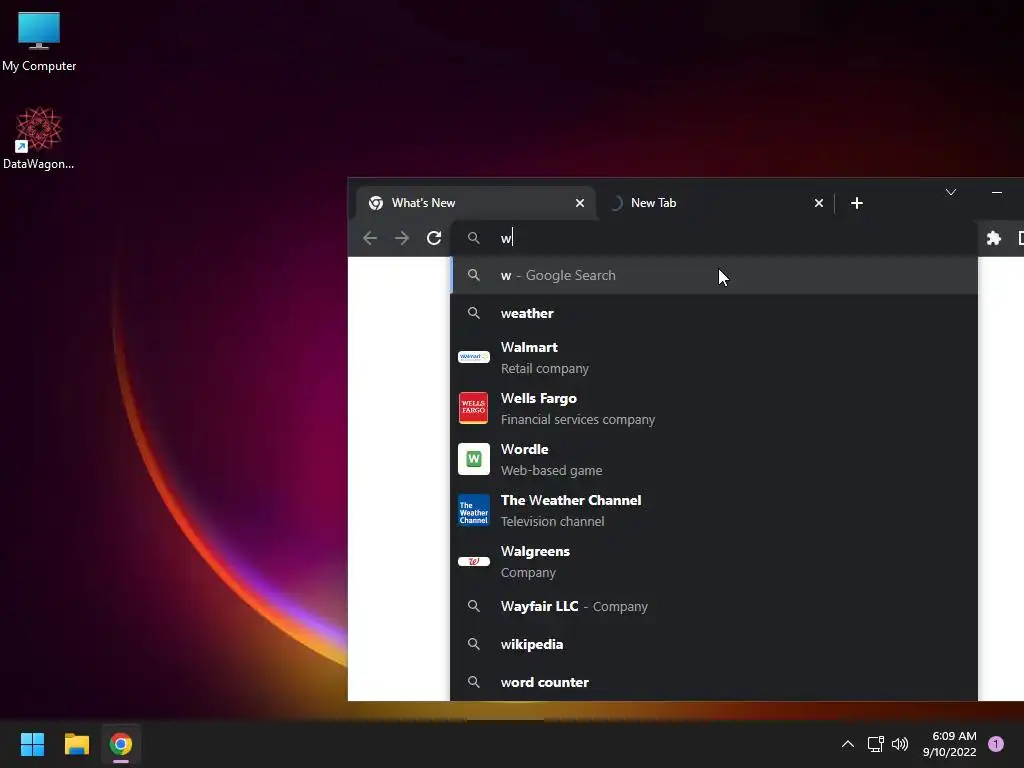Expand the tab search chevron
This screenshot has height=768, width=1024.
tap(951, 192)
